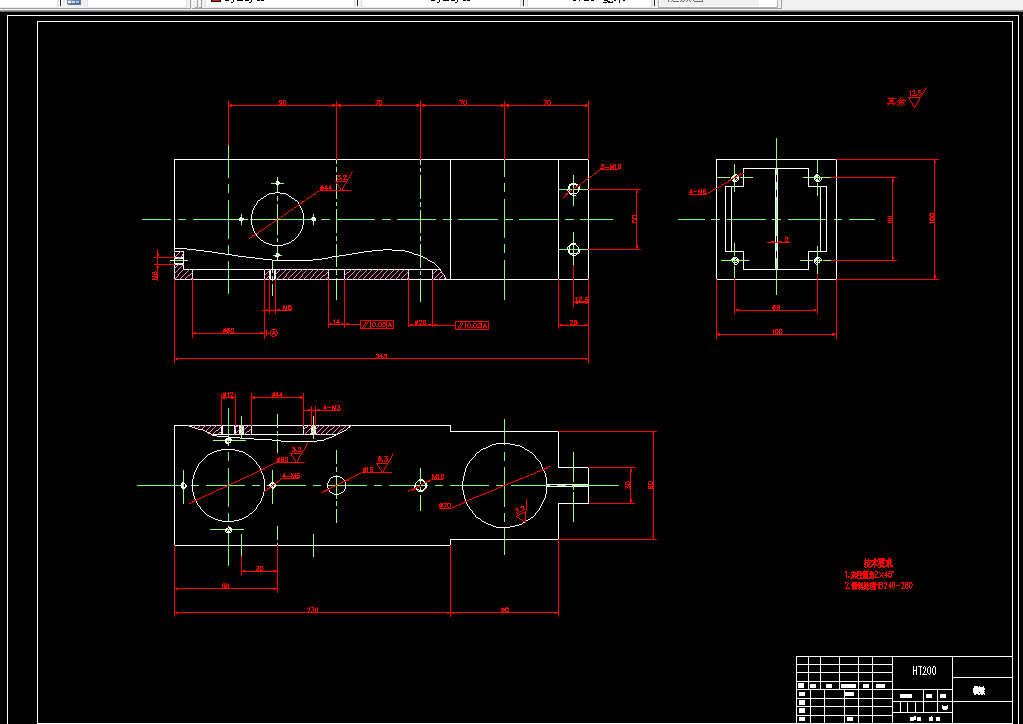Click the 0.05 A parallelism tolerance frame
The image size is (1023, 724).
coord(377,324)
